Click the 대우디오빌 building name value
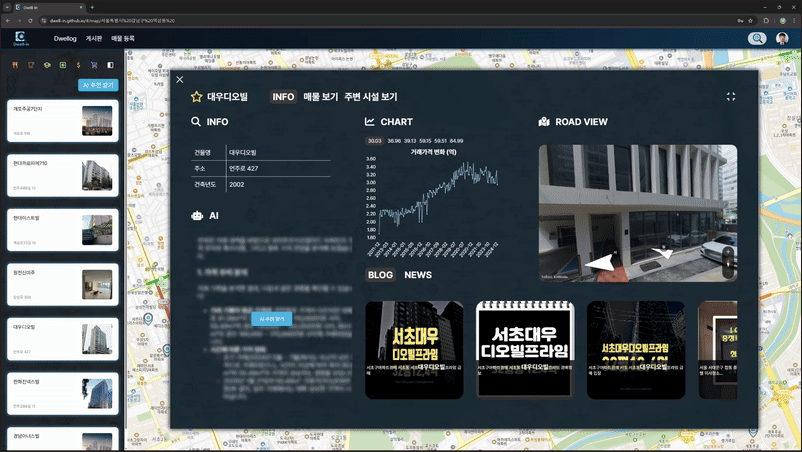 242,152
